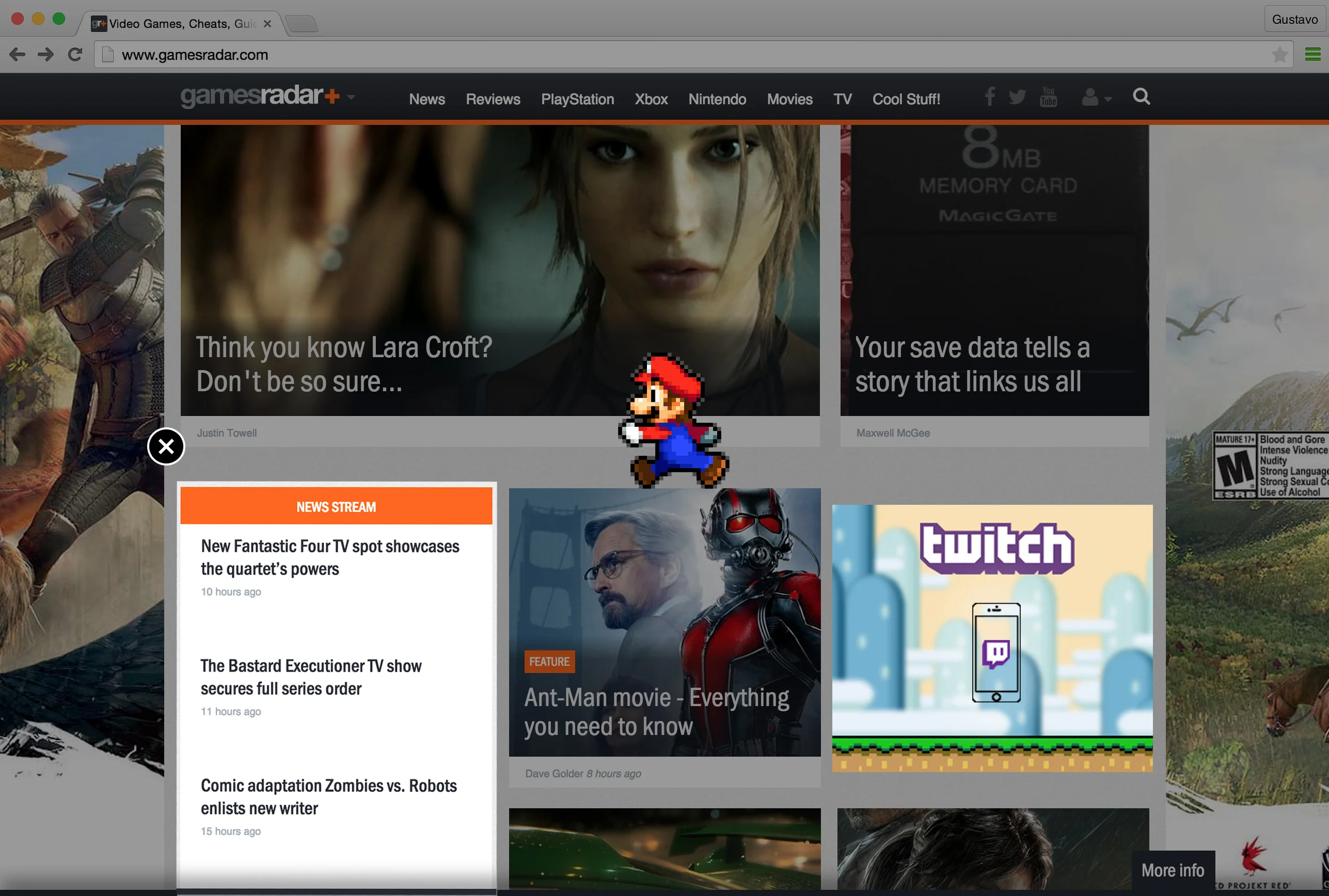The height and width of the screenshot is (896, 1329).
Task: Bookmark the page with the star icon
Action: 1280,55
